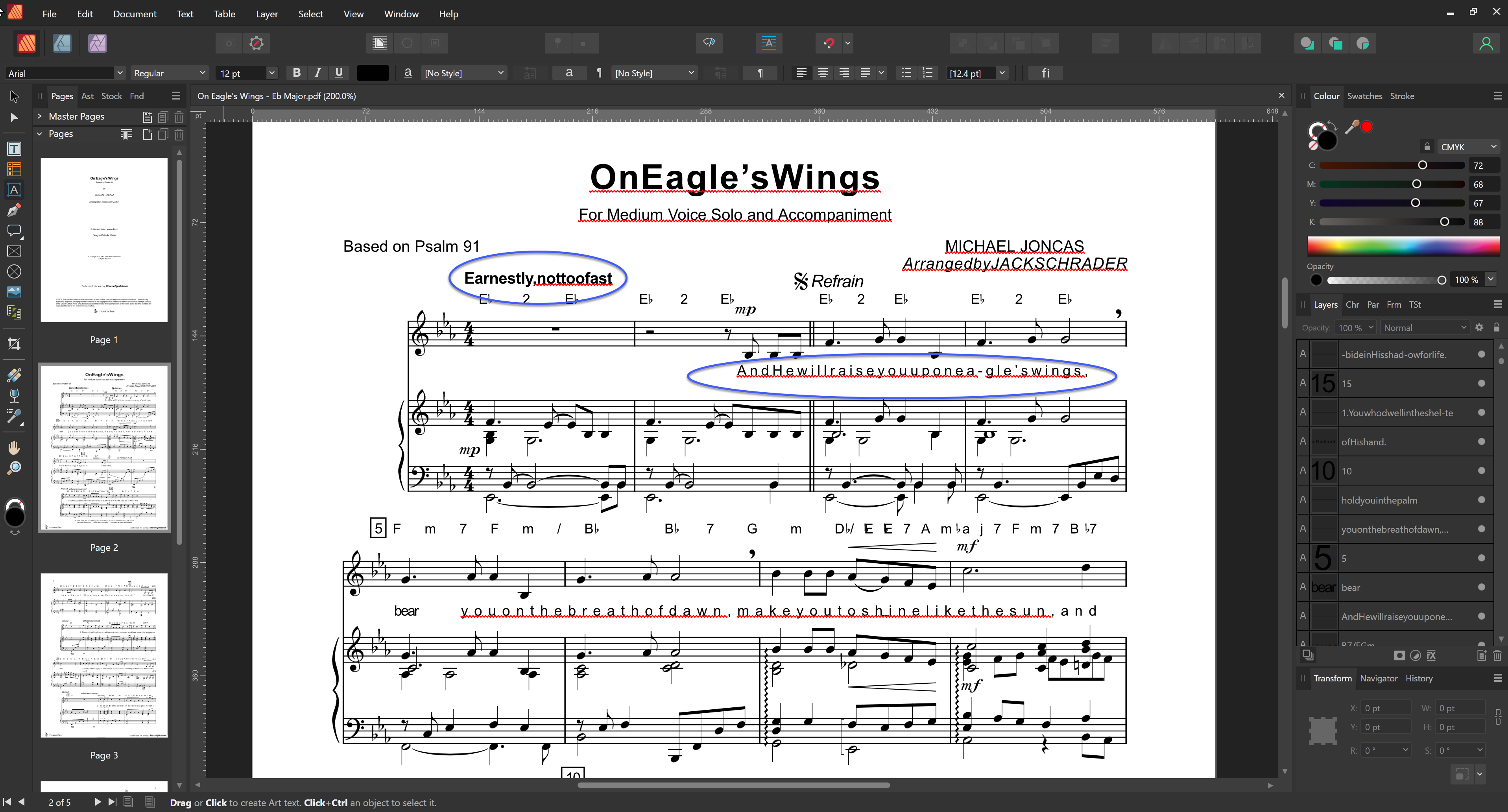Click the account profile icon
This screenshot has width=1508, height=812.
1486,43
